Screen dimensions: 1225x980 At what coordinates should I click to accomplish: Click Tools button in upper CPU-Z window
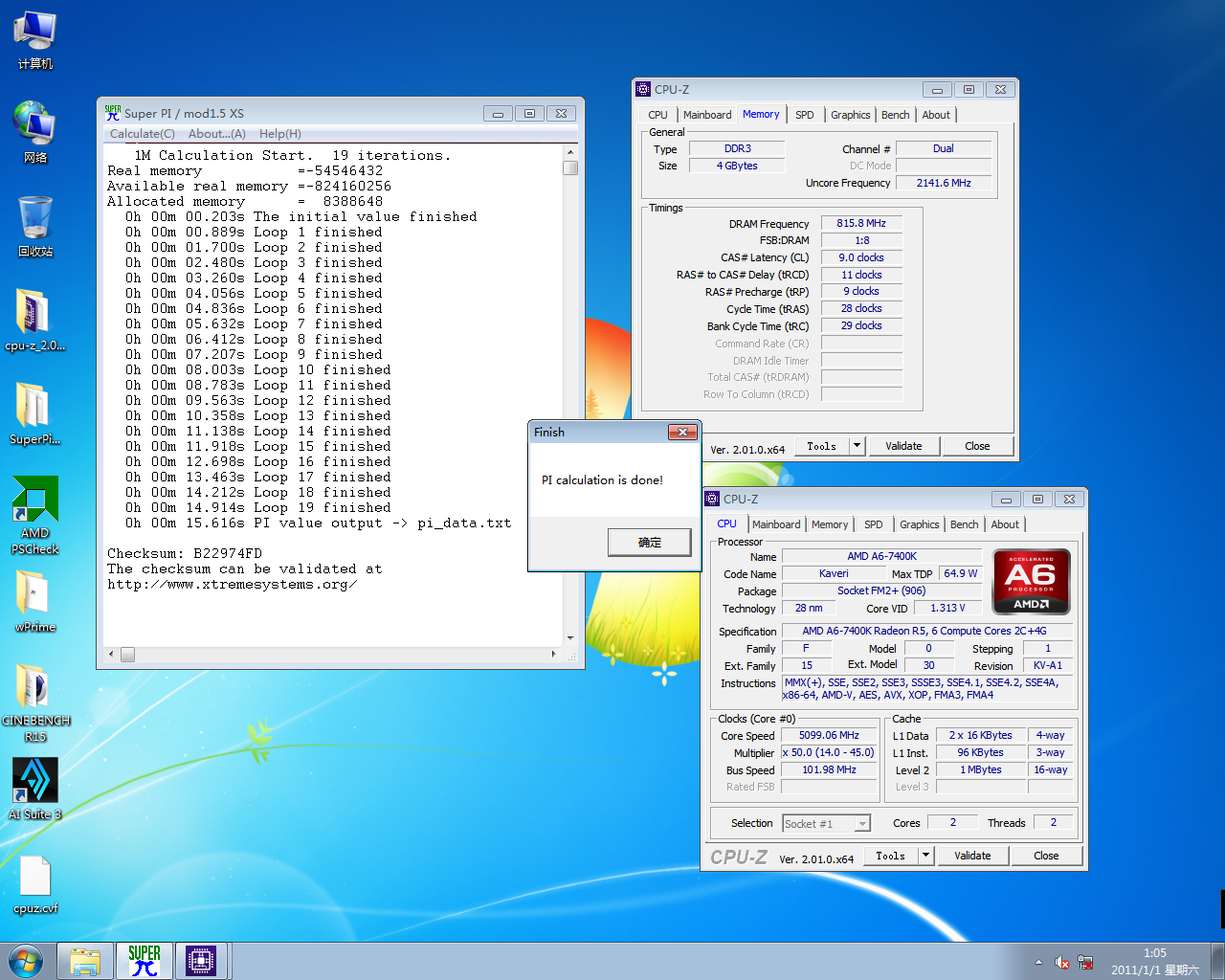[x=821, y=446]
